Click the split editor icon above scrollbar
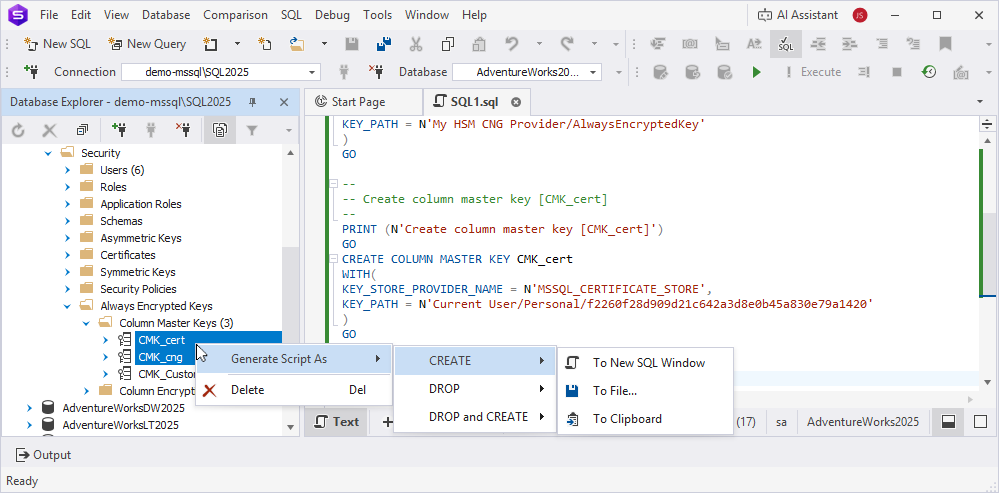 coord(987,124)
